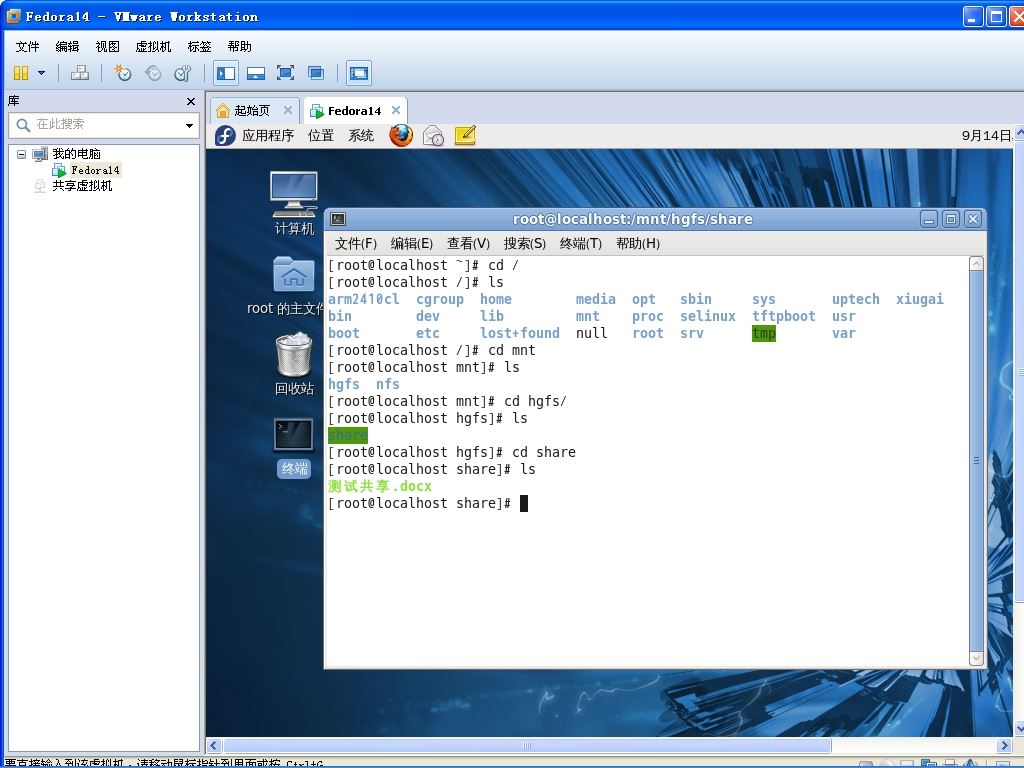Image resolution: width=1024 pixels, height=768 pixels.
Task: Open the terminal 搜索(S) menu
Action: pyautogui.click(x=524, y=244)
